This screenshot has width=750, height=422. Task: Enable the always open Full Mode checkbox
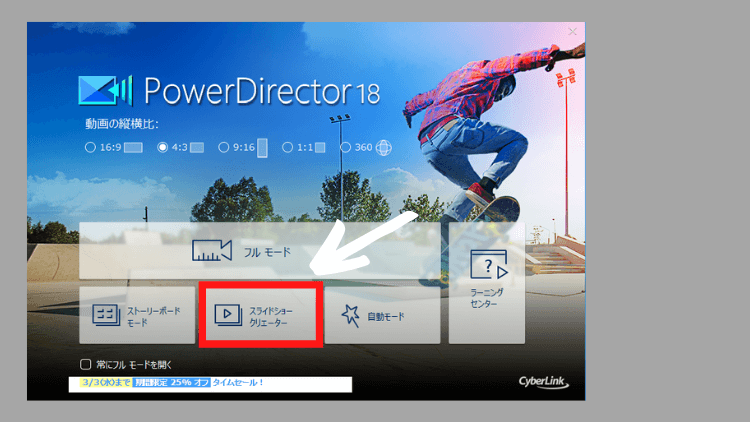(86, 364)
